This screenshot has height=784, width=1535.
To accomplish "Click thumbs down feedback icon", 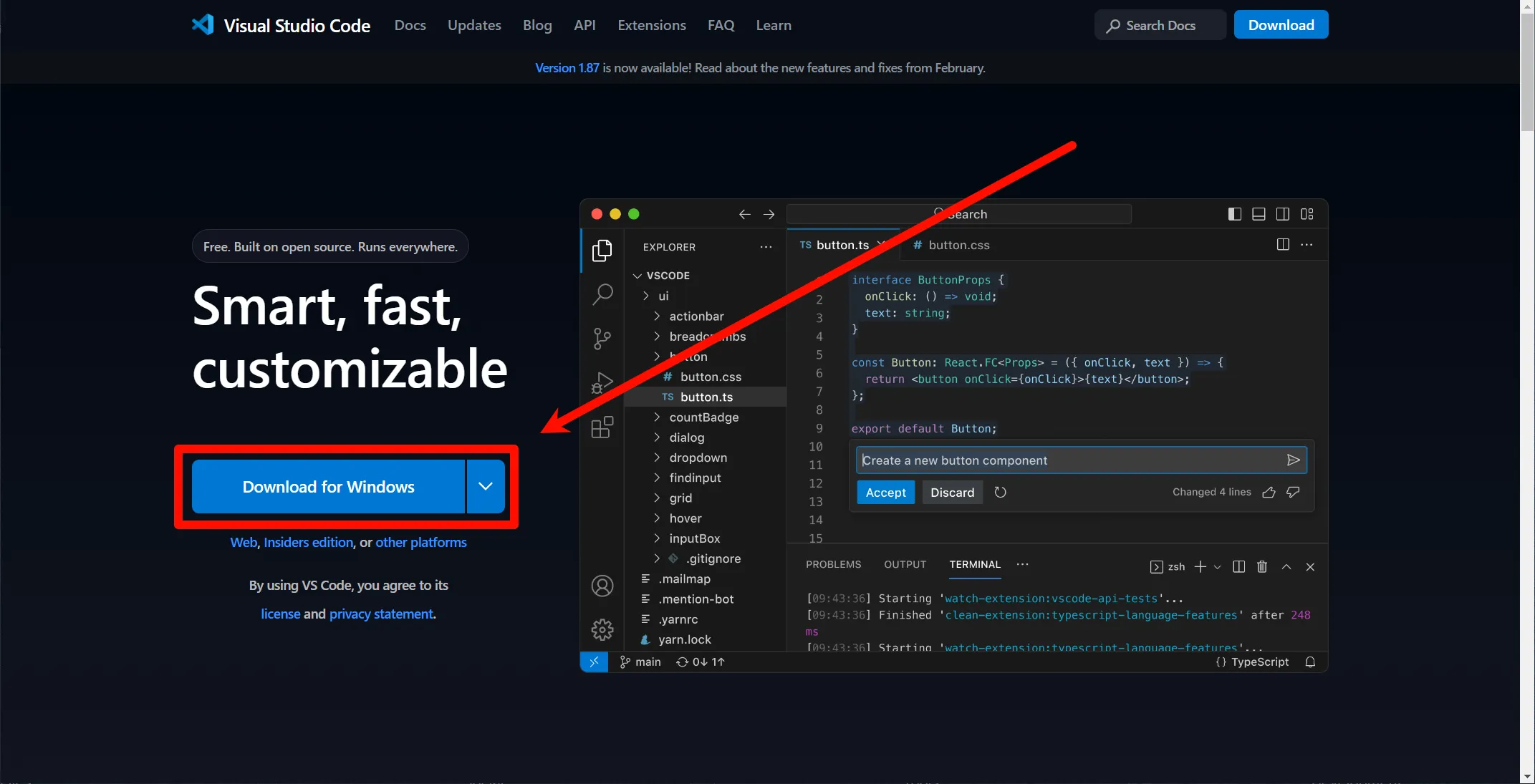I will click(x=1293, y=493).
